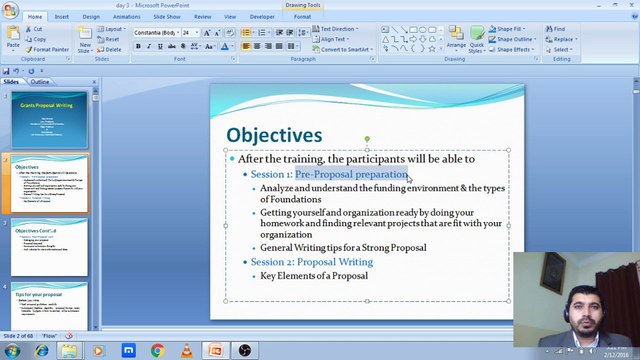
Task: Delete the current slide
Action: (109, 49)
